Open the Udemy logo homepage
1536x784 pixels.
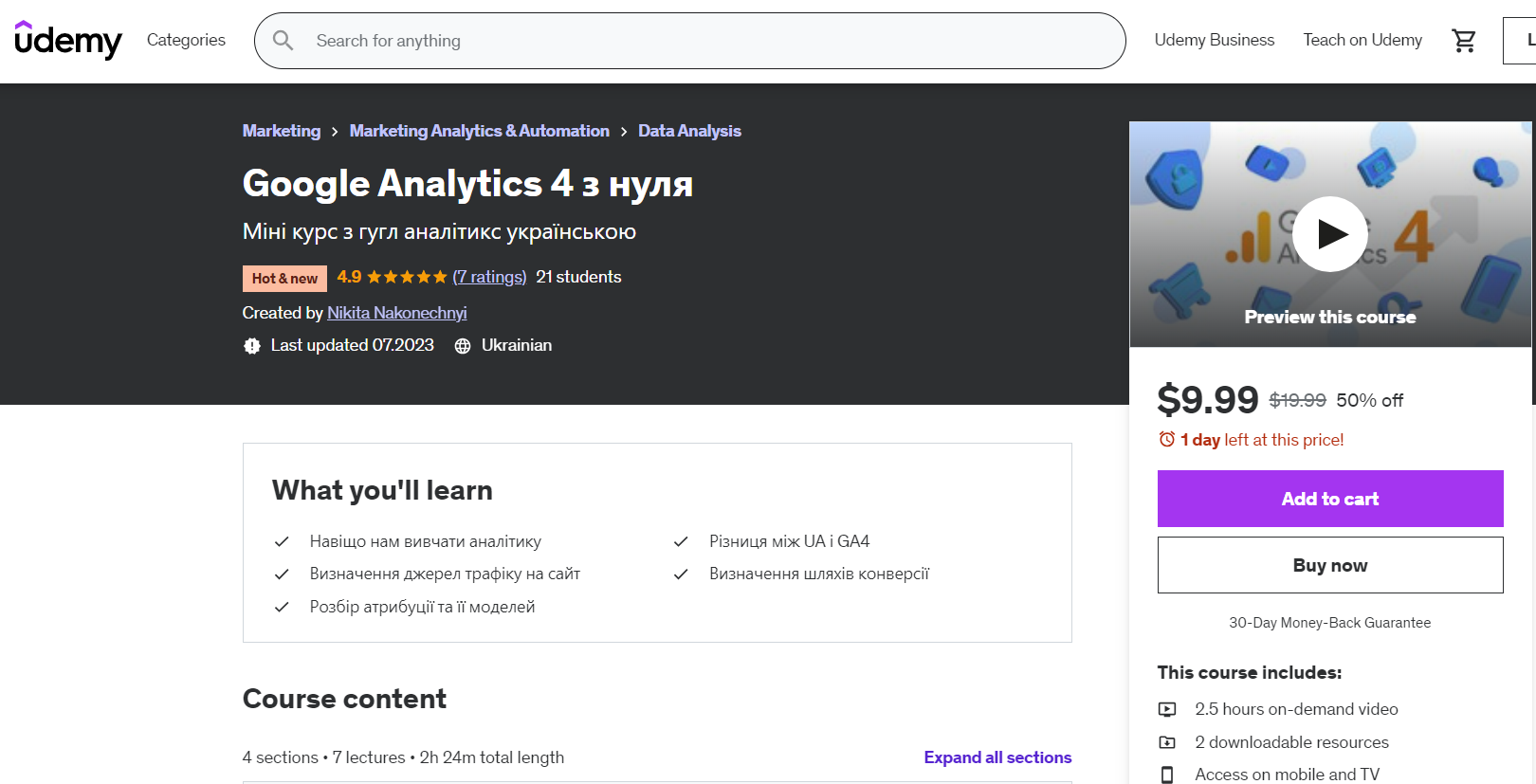[x=68, y=40]
